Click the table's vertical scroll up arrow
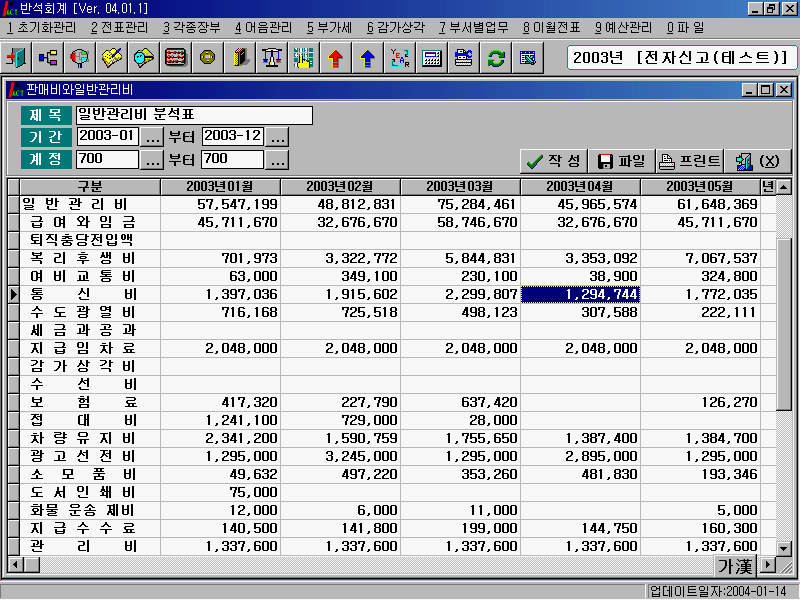The width and height of the screenshot is (800, 600). click(x=784, y=187)
